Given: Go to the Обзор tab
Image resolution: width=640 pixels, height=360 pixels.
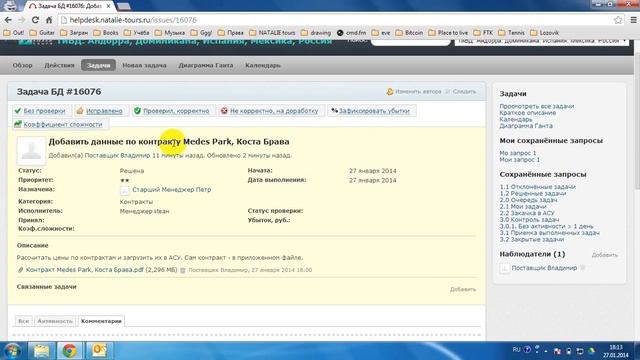Looking at the screenshot, I should 22,65.
